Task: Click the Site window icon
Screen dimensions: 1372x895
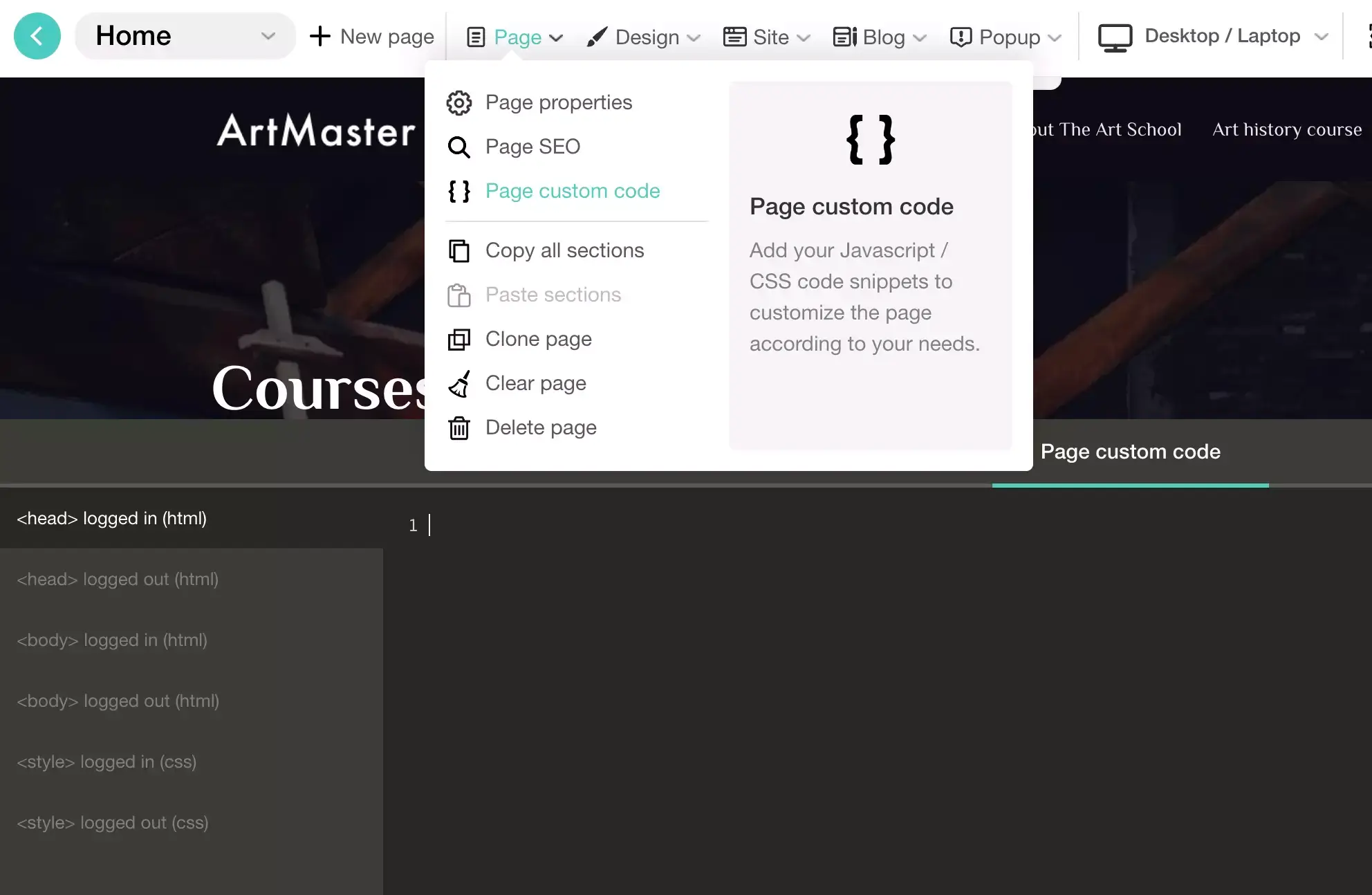Action: point(734,37)
